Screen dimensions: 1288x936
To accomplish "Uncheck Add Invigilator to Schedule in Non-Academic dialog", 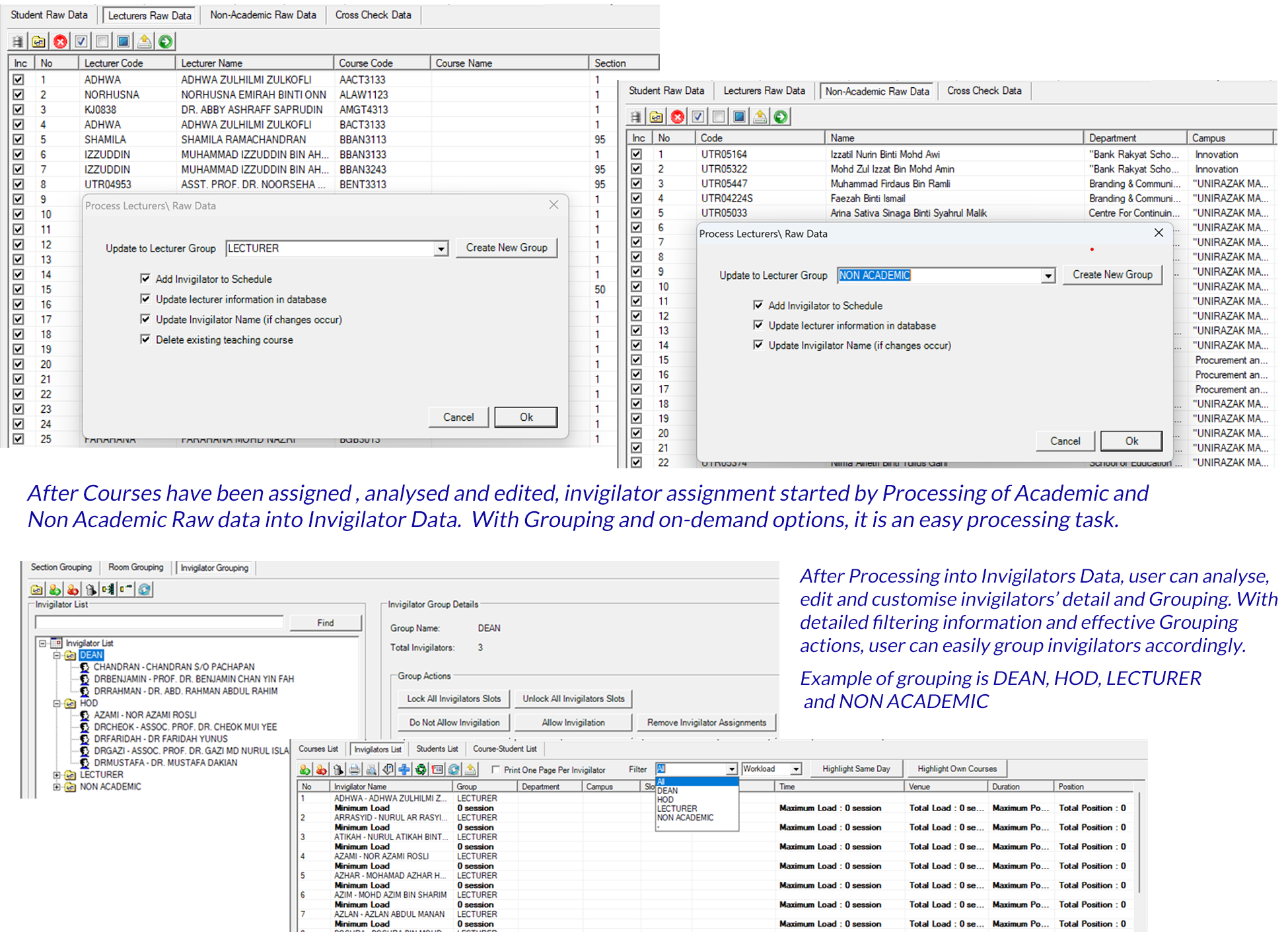I will (758, 305).
